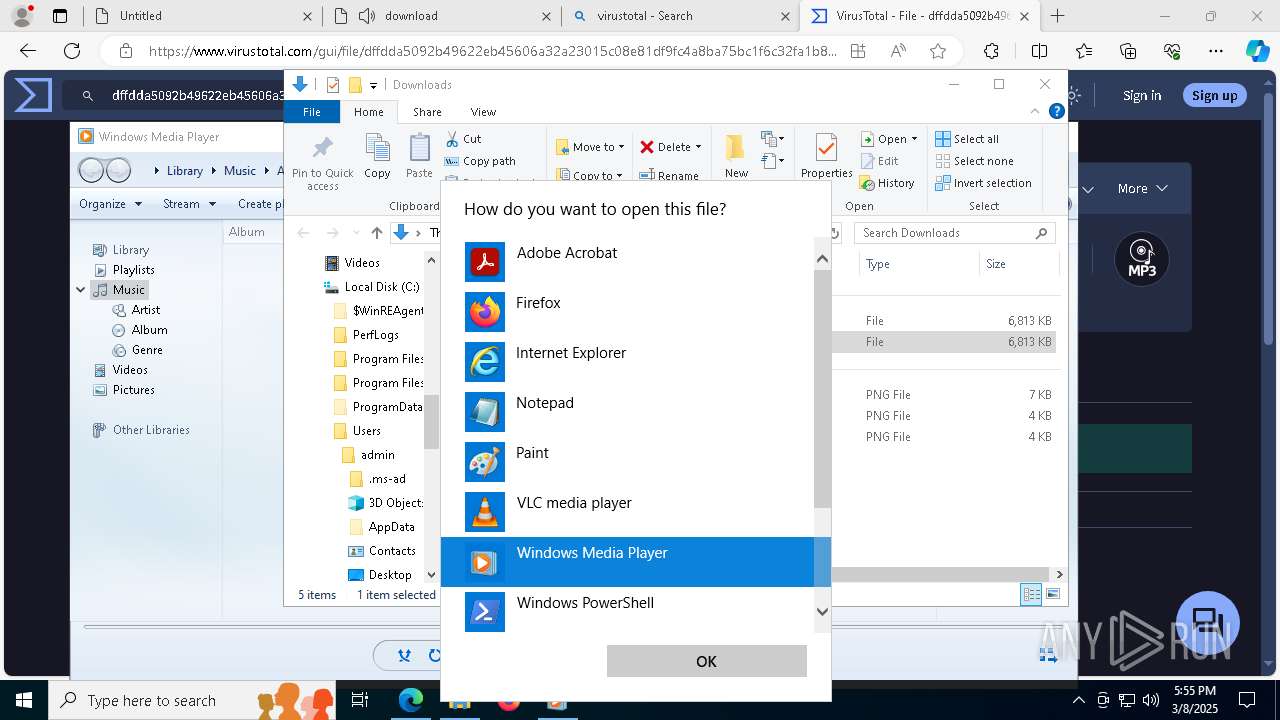
Task: Select Genre under Music in Media Player
Action: pyautogui.click(x=137, y=350)
